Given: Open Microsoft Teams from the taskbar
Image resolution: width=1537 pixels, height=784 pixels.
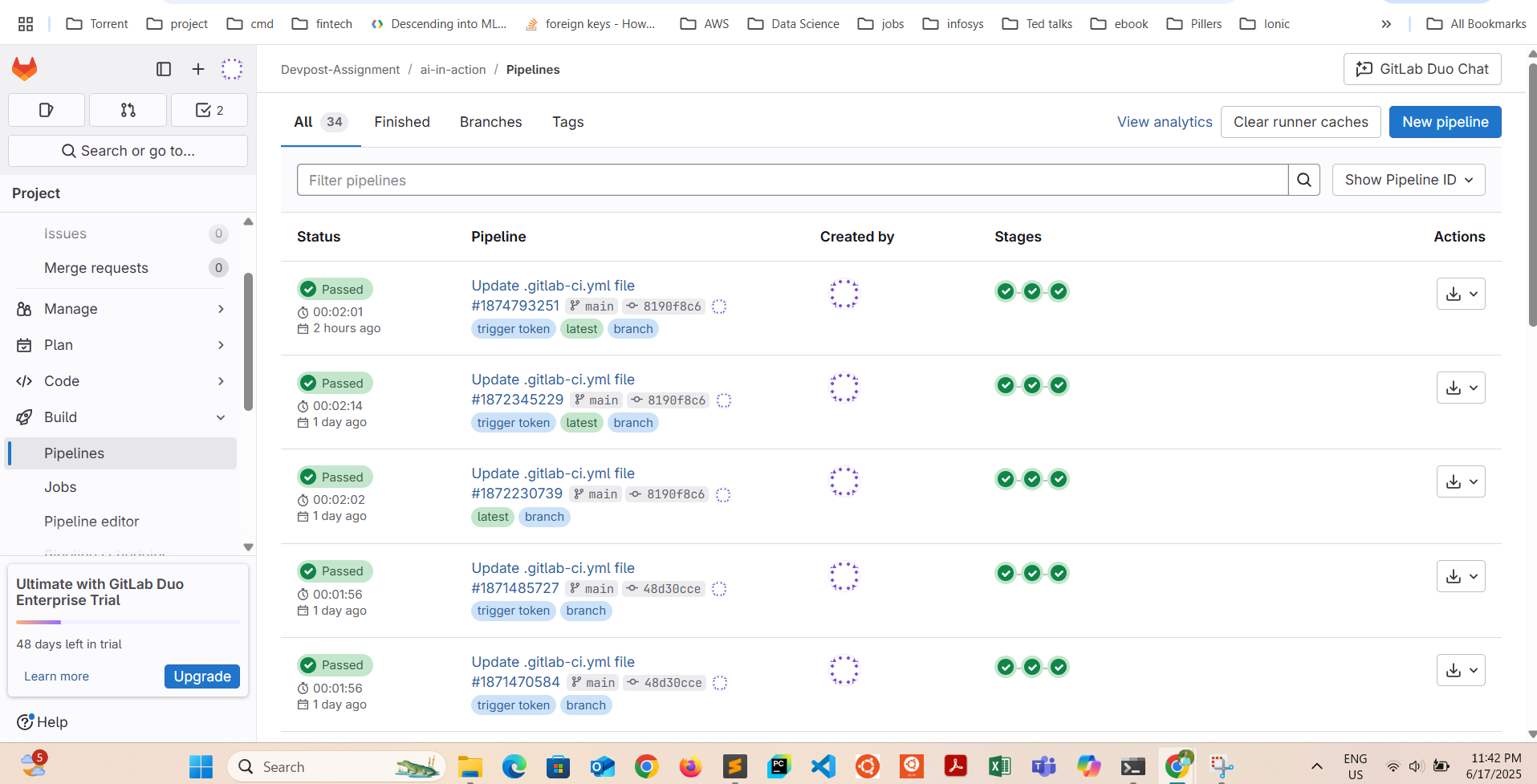Looking at the screenshot, I should tap(1043, 767).
